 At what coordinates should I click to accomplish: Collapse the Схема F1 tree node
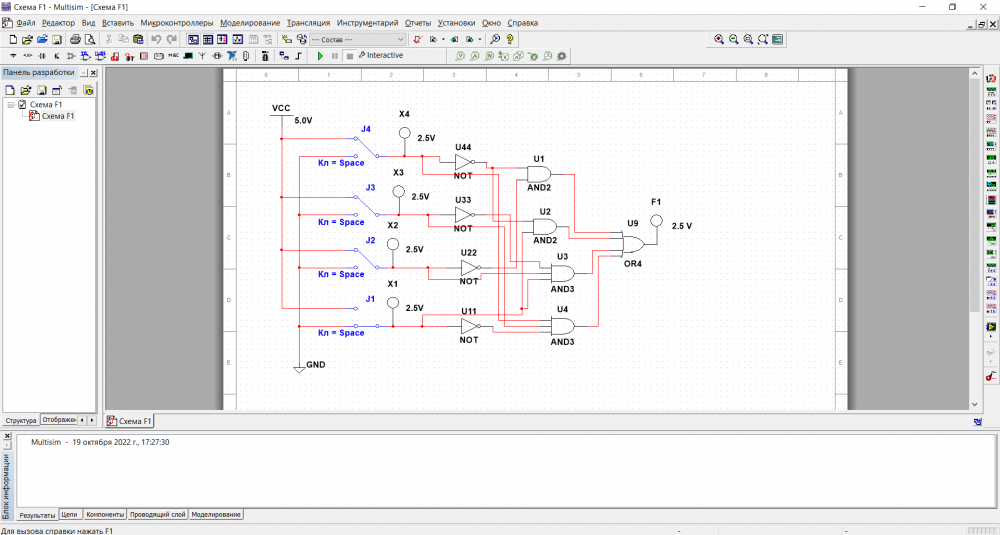point(10,104)
